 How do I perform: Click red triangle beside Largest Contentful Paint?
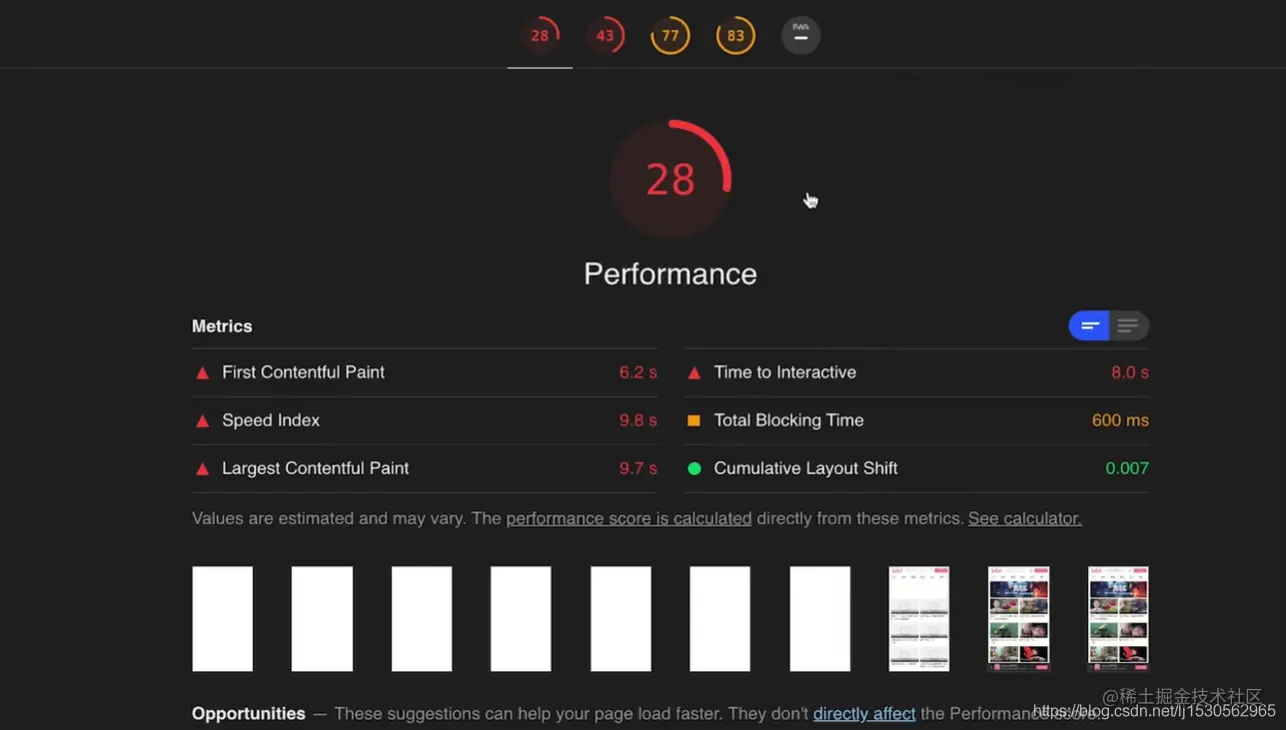202,469
